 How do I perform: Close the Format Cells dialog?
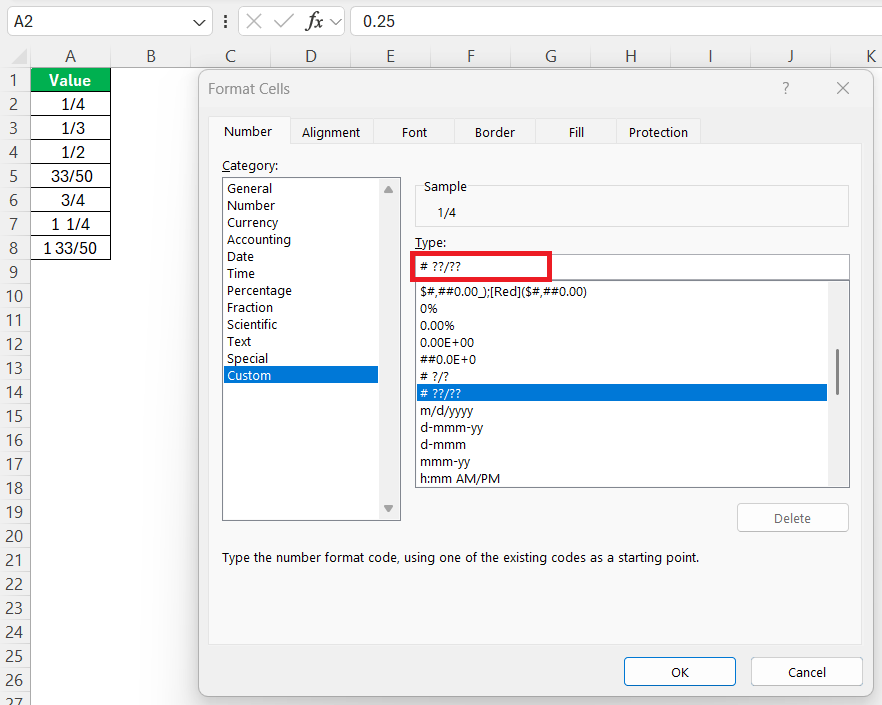tap(843, 88)
